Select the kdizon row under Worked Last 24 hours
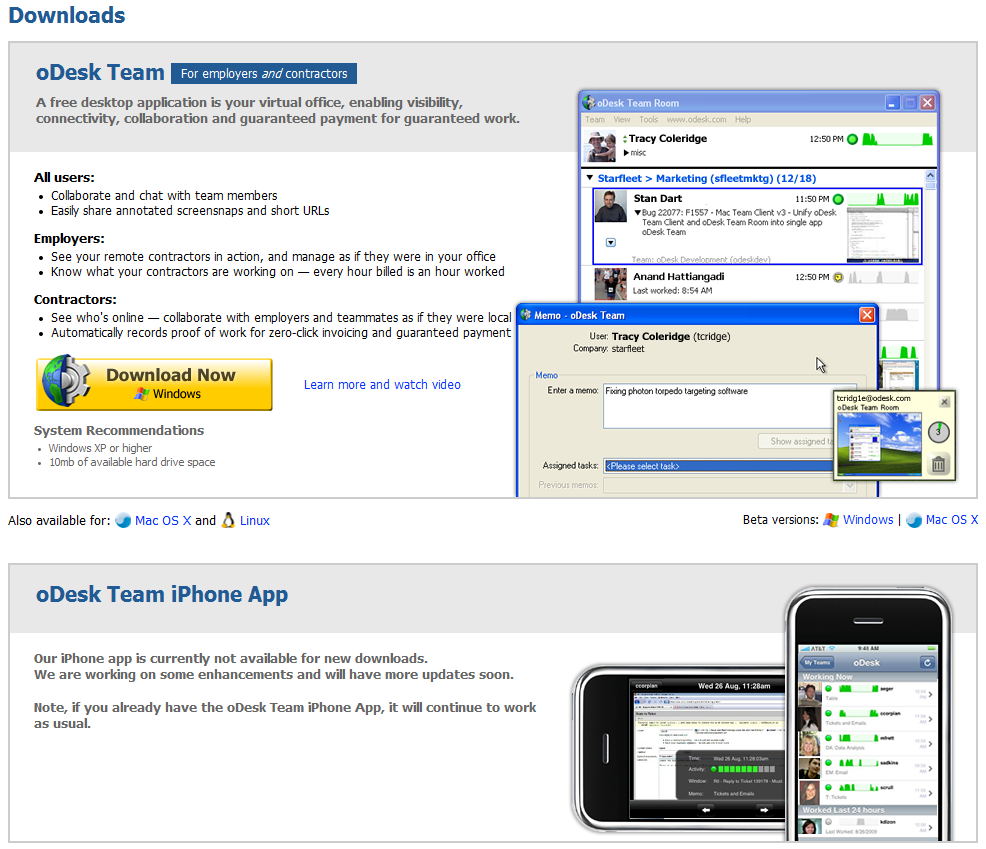 click(867, 826)
